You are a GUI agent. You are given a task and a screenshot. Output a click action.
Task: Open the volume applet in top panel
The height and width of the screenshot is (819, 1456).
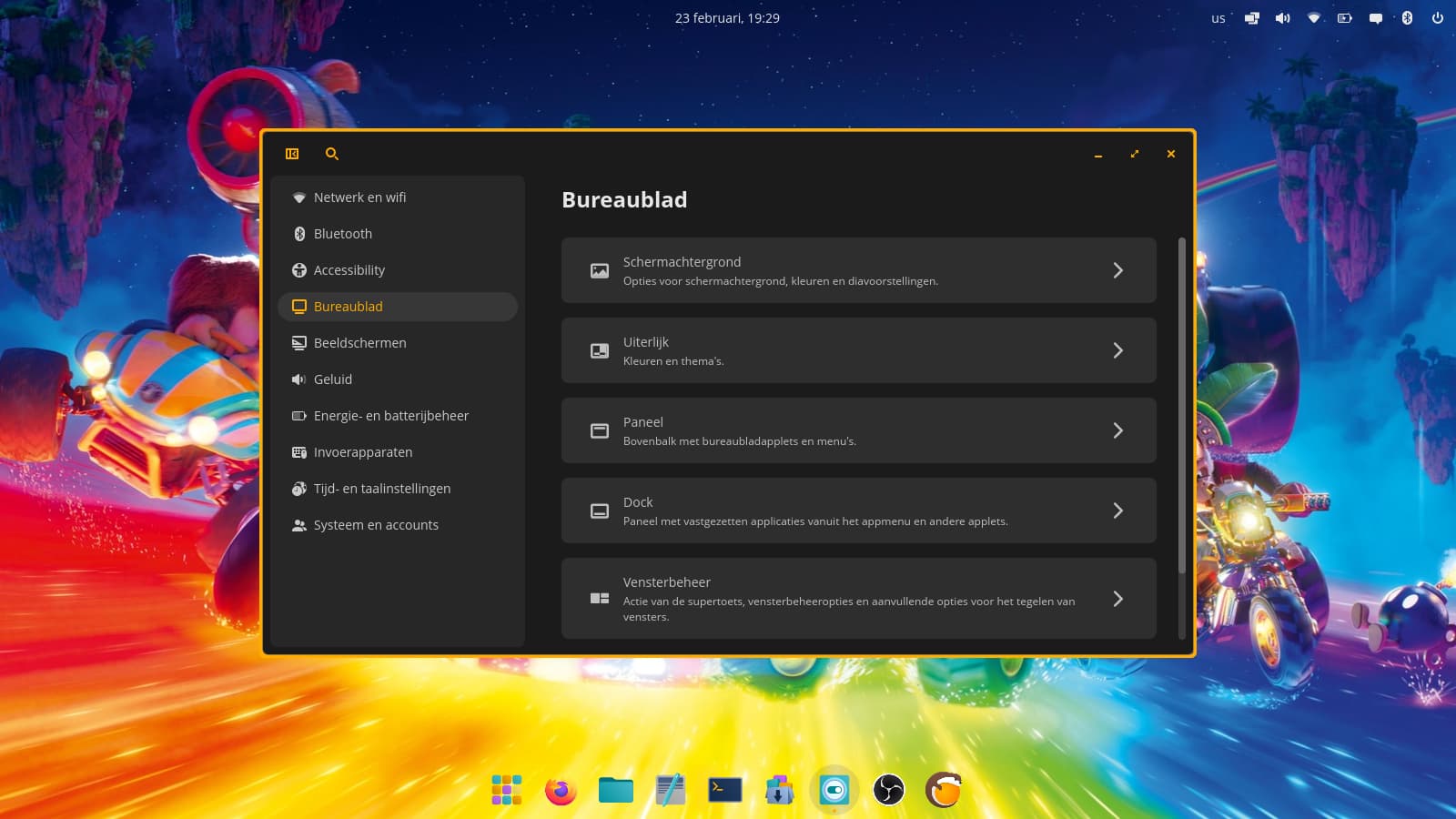1283,18
